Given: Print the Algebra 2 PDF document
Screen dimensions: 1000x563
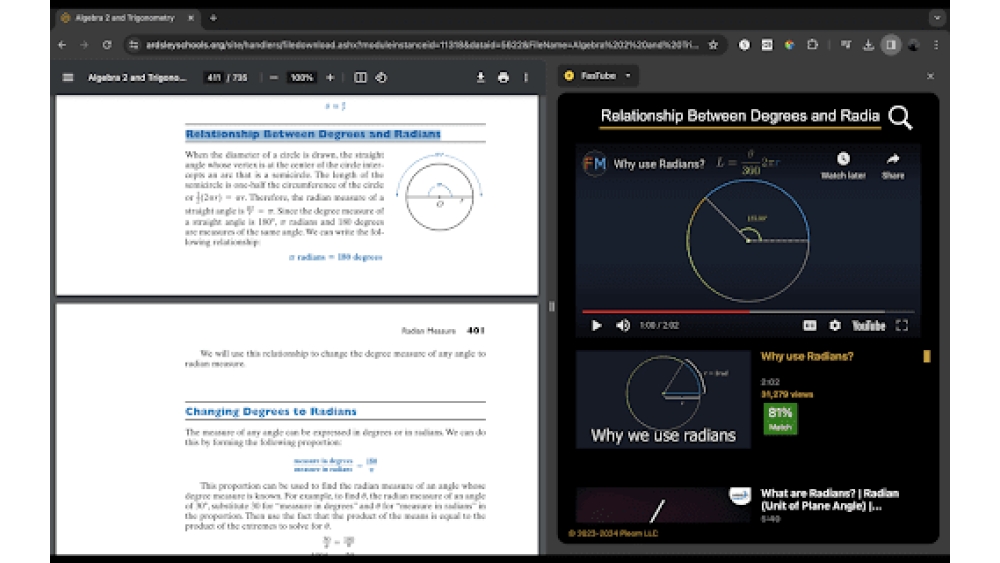Looking at the screenshot, I should (x=503, y=77).
